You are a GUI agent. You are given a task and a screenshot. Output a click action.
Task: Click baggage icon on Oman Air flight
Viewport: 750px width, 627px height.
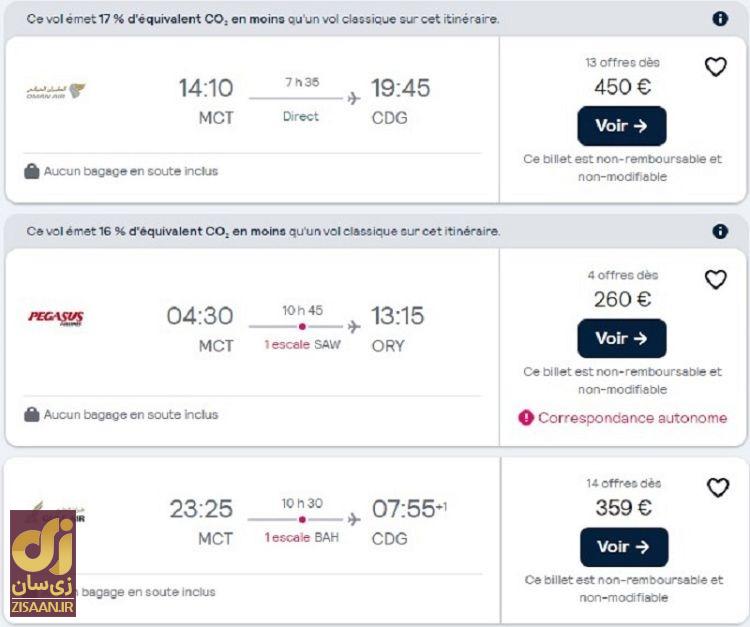point(32,171)
